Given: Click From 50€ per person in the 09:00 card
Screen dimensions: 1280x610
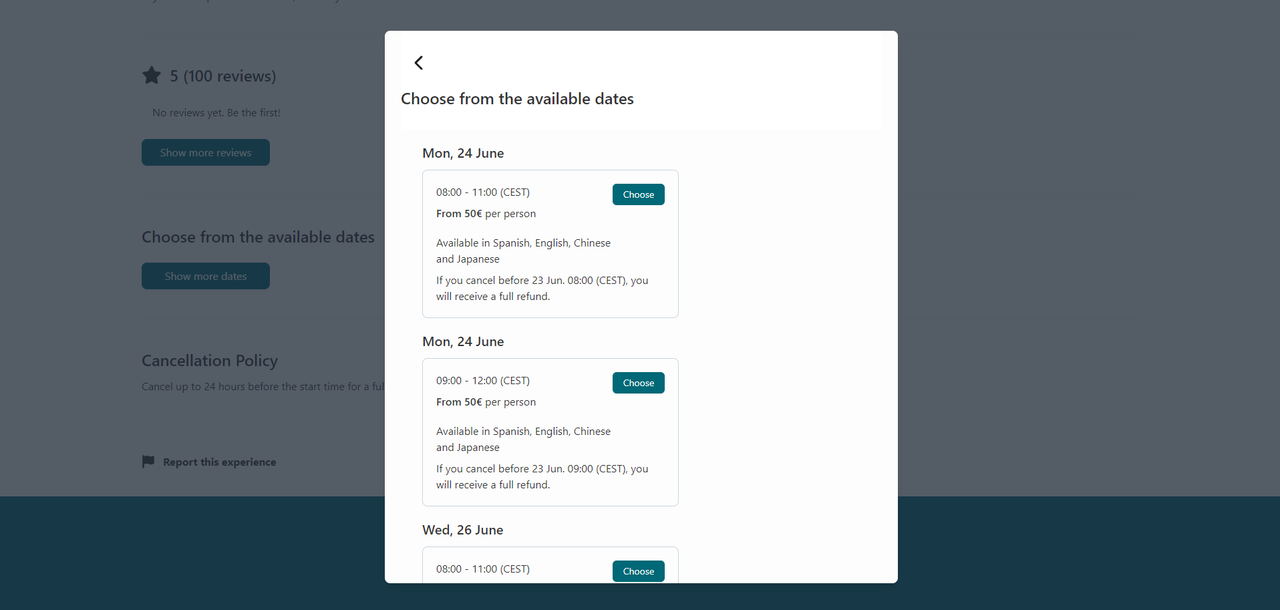Looking at the screenshot, I should click(x=486, y=402).
